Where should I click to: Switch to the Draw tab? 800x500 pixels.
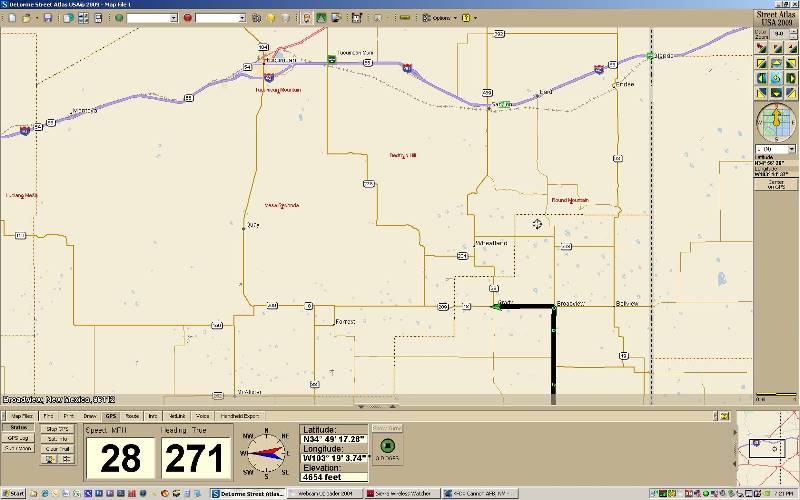click(x=90, y=416)
